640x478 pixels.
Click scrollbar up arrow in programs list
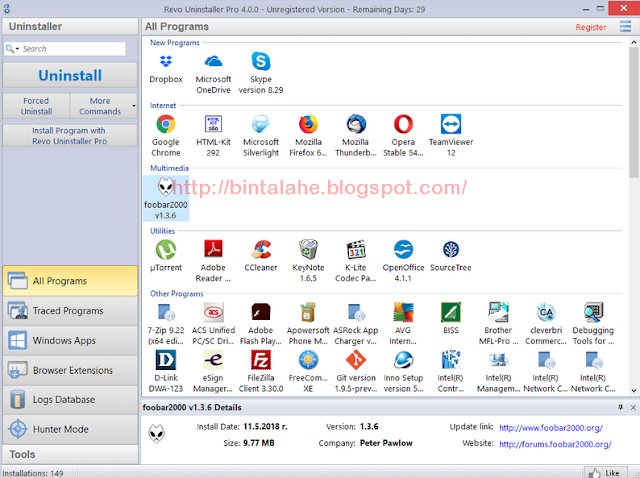point(633,42)
